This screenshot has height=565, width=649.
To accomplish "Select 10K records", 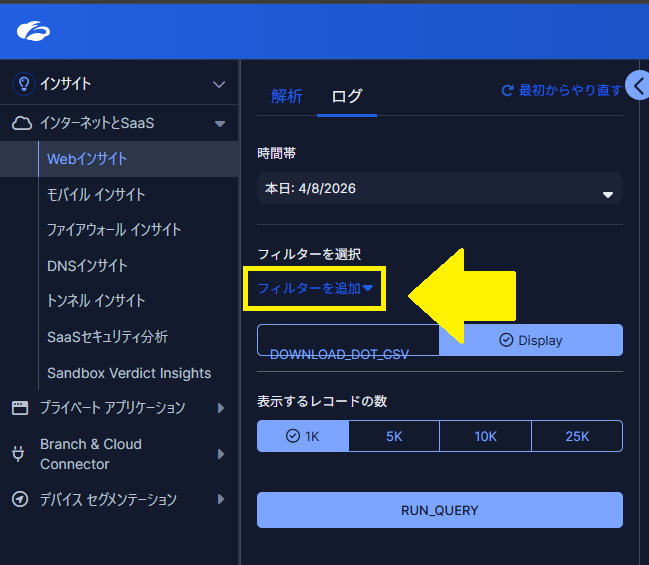I will tap(486, 436).
